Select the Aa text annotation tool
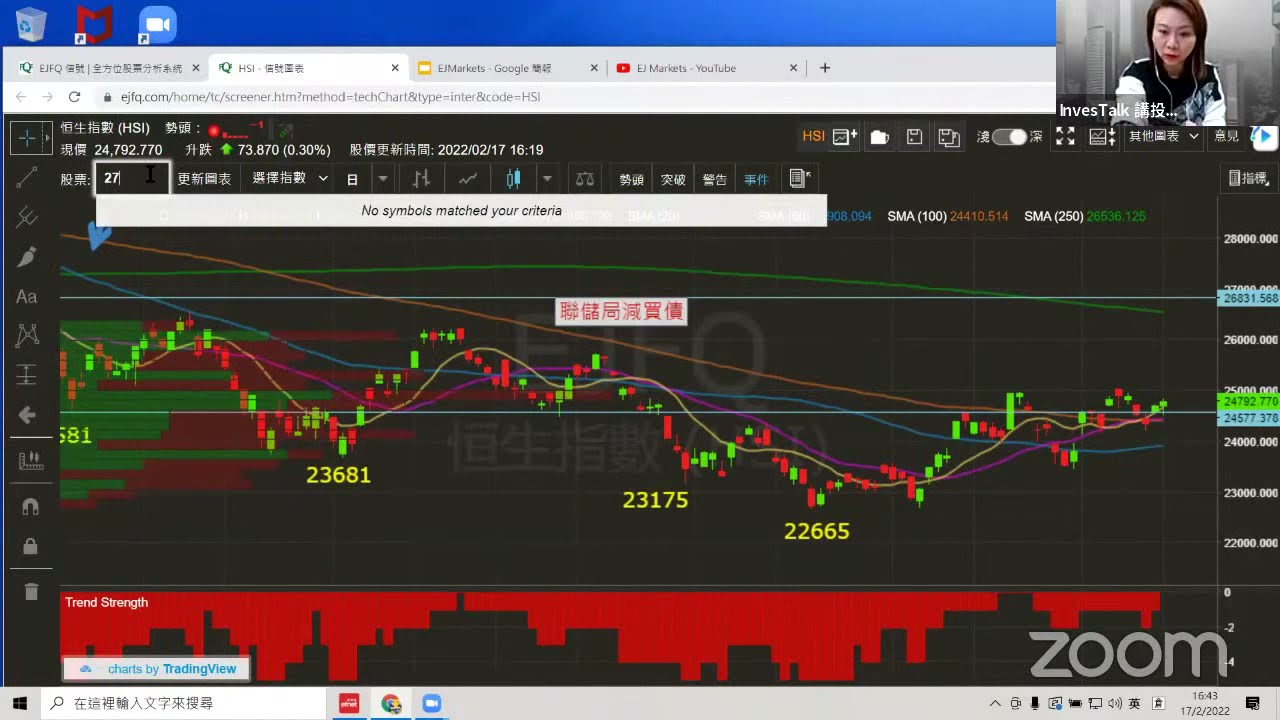1280x720 pixels. (27, 296)
